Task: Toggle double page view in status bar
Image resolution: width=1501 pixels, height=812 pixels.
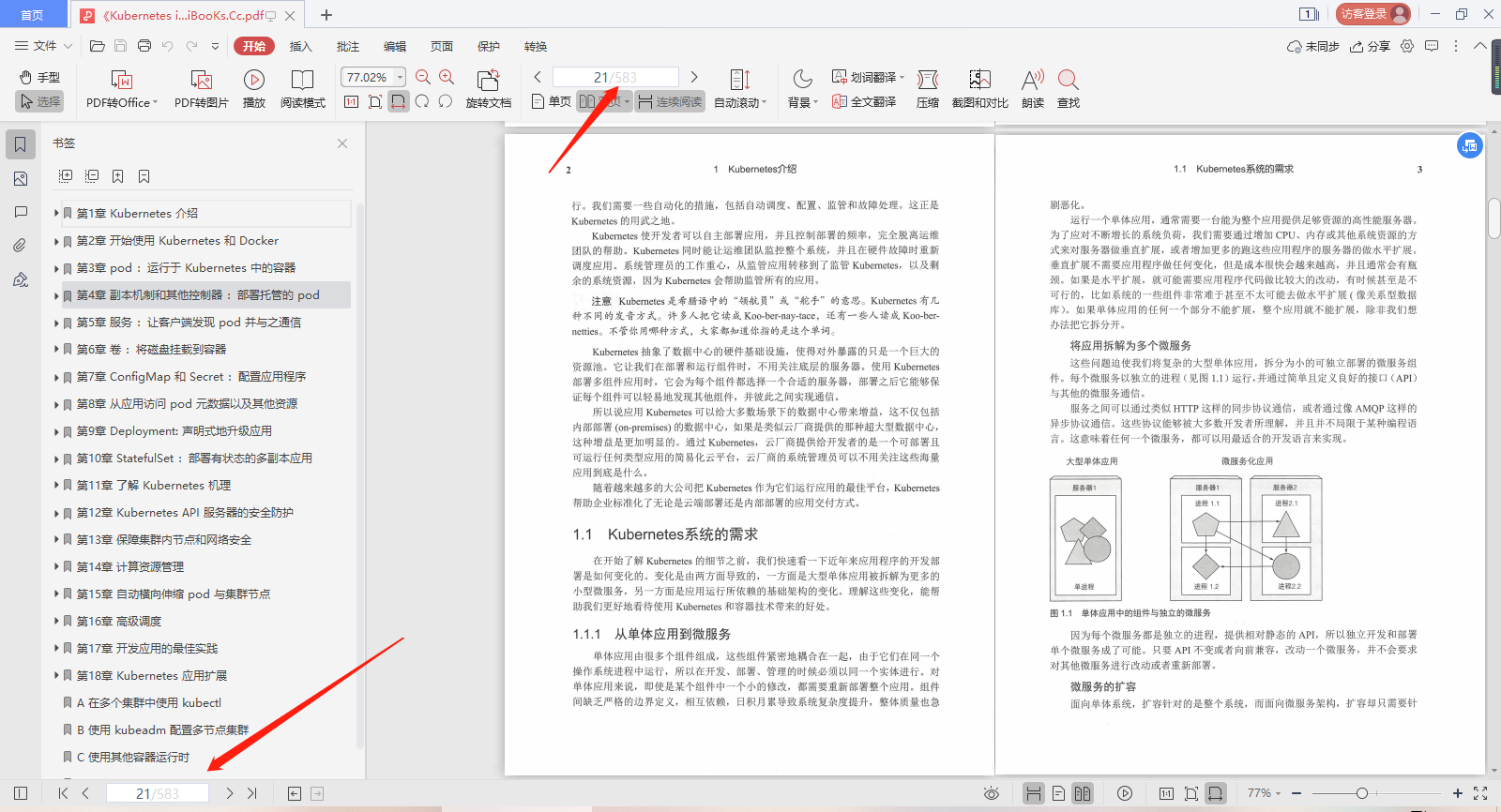Action: (1083, 793)
